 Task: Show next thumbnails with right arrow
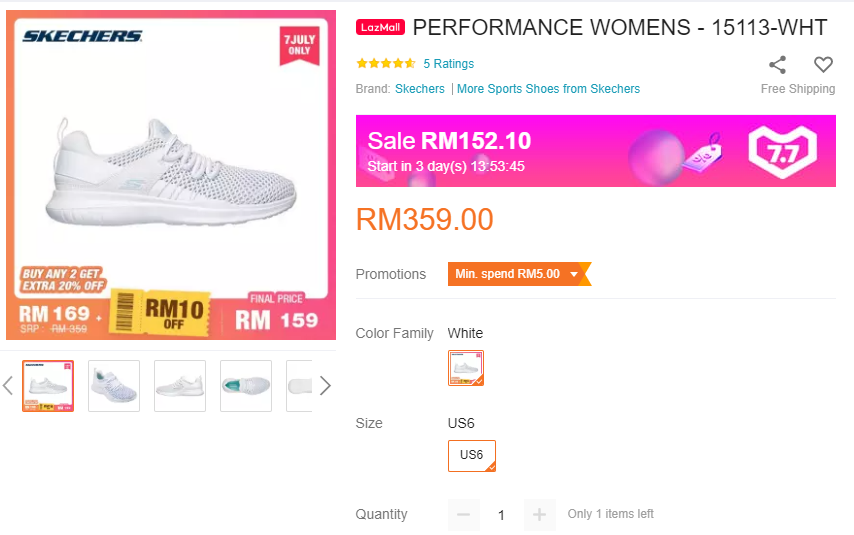pos(324,386)
